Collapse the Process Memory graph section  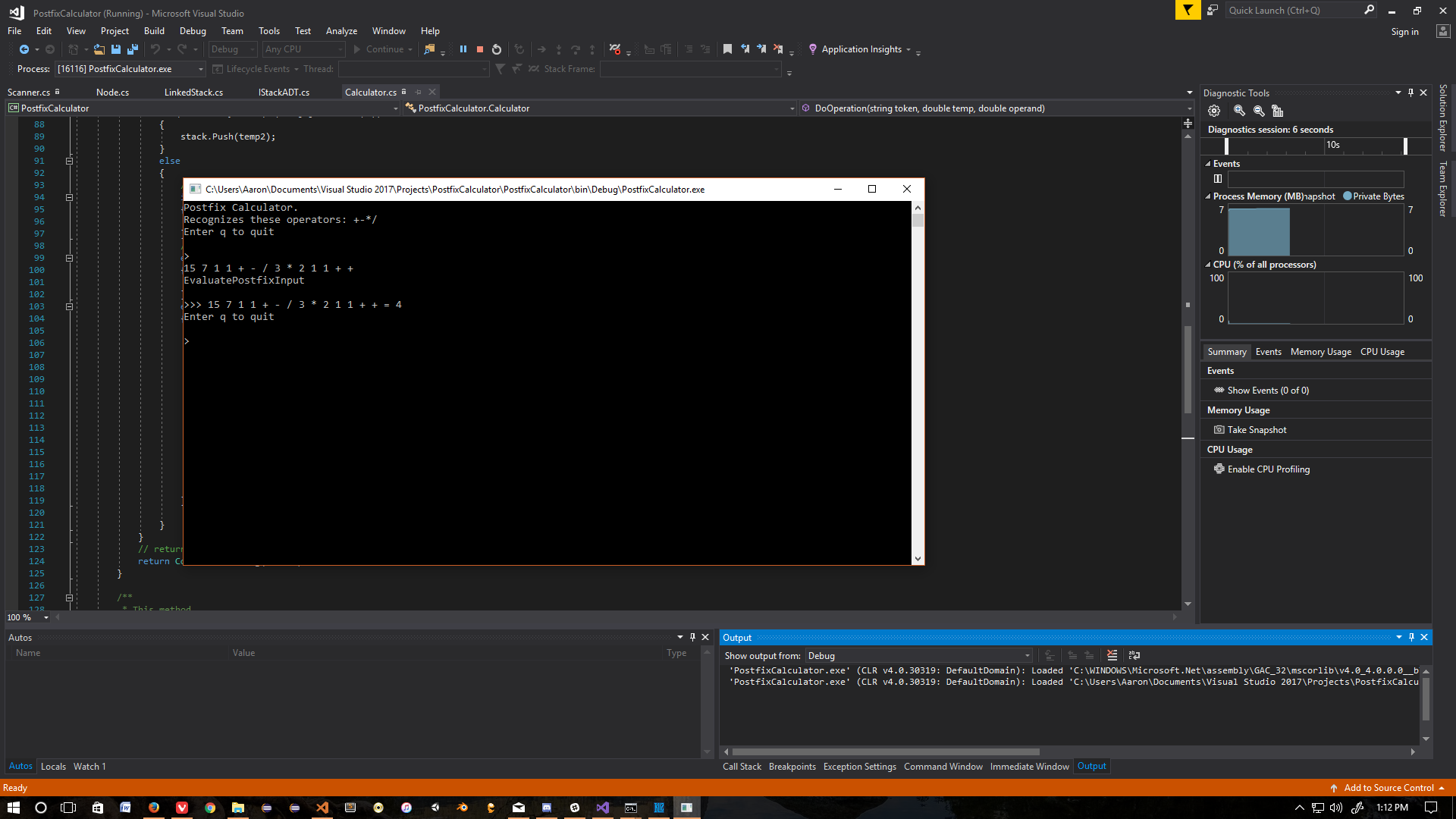click(x=1208, y=196)
